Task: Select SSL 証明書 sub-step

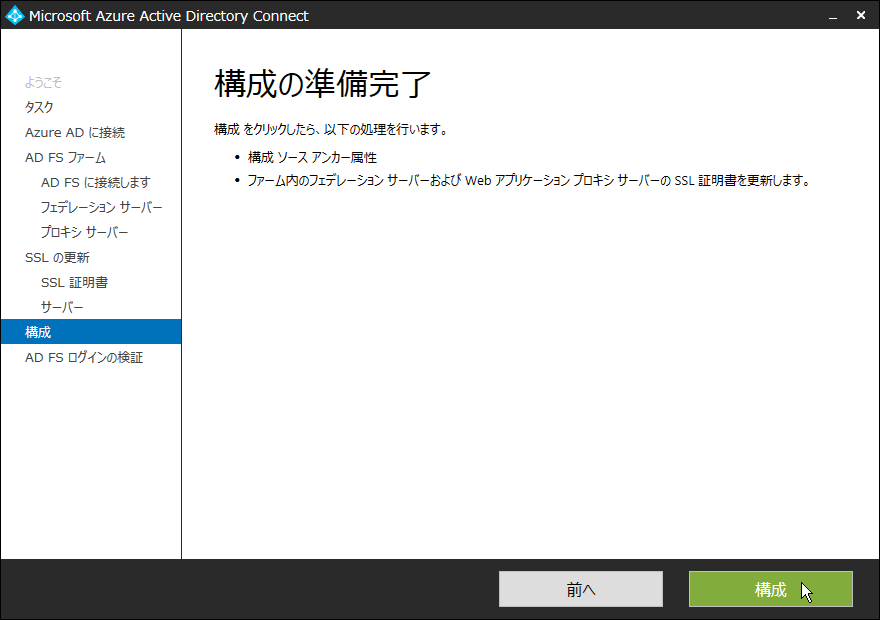Action: [74, 282]
